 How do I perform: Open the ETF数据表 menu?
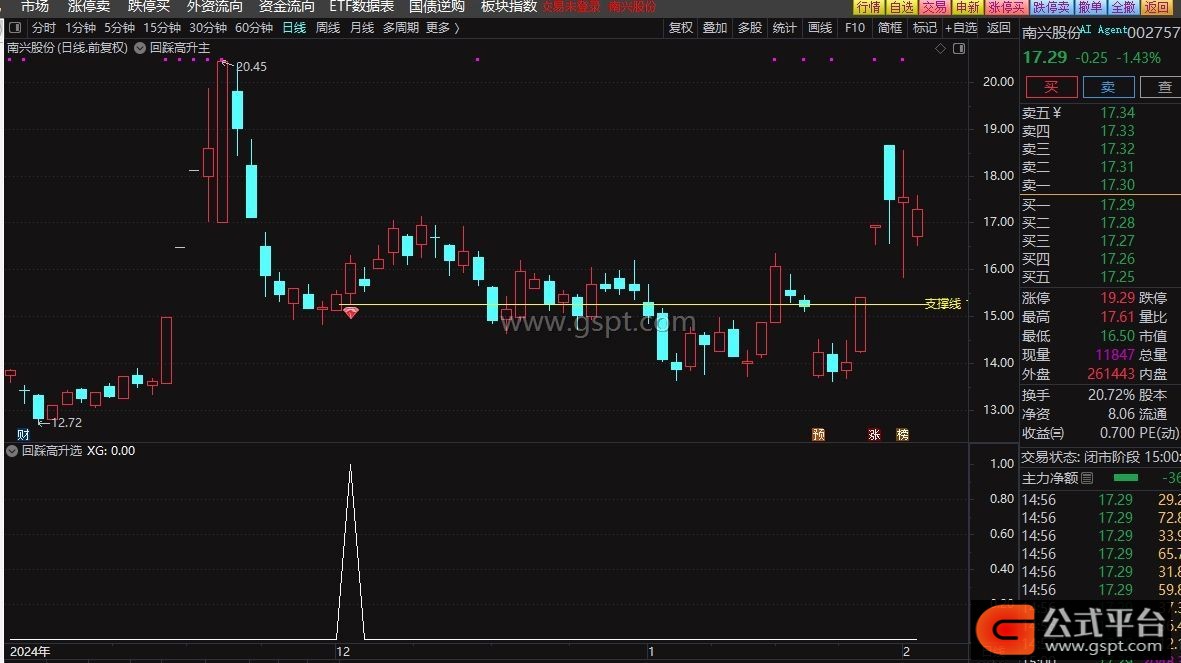[x=362, y=7]
